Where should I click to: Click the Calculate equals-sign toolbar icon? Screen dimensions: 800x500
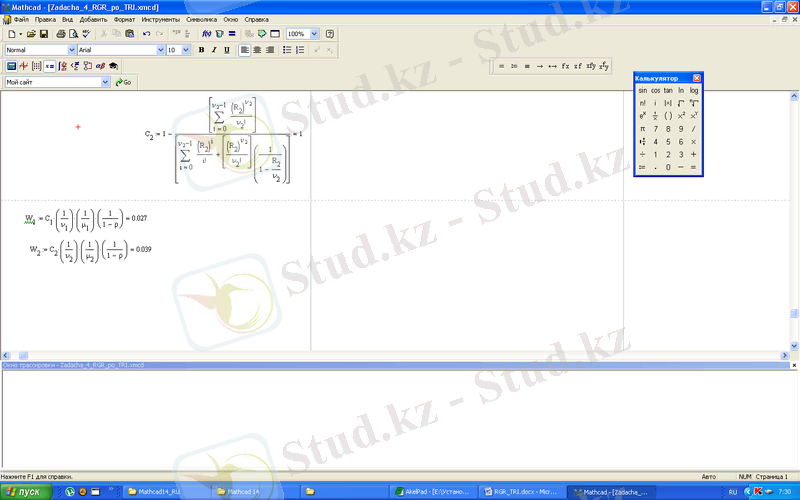pyautogui.click(x=232, y=34)
